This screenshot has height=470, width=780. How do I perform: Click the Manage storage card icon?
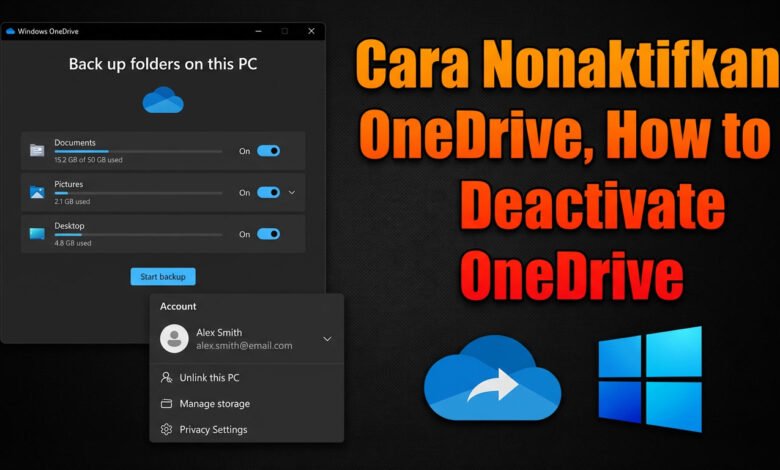coord(166,403)
